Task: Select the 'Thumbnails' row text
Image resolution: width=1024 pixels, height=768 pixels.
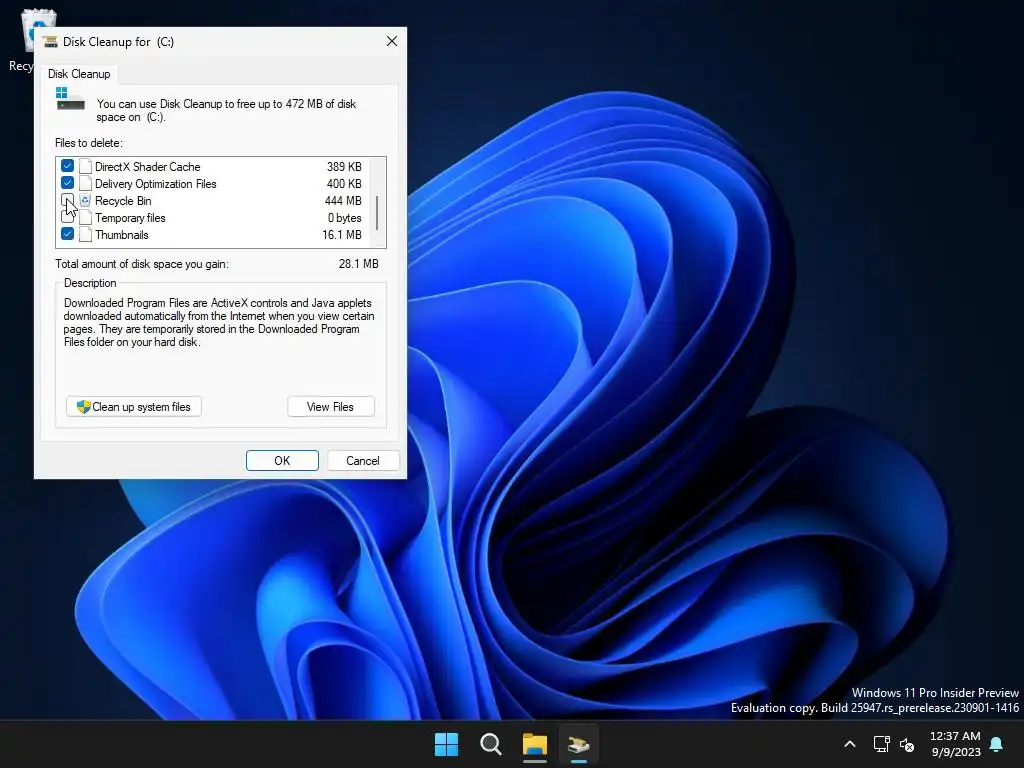Action: [121, 234]
